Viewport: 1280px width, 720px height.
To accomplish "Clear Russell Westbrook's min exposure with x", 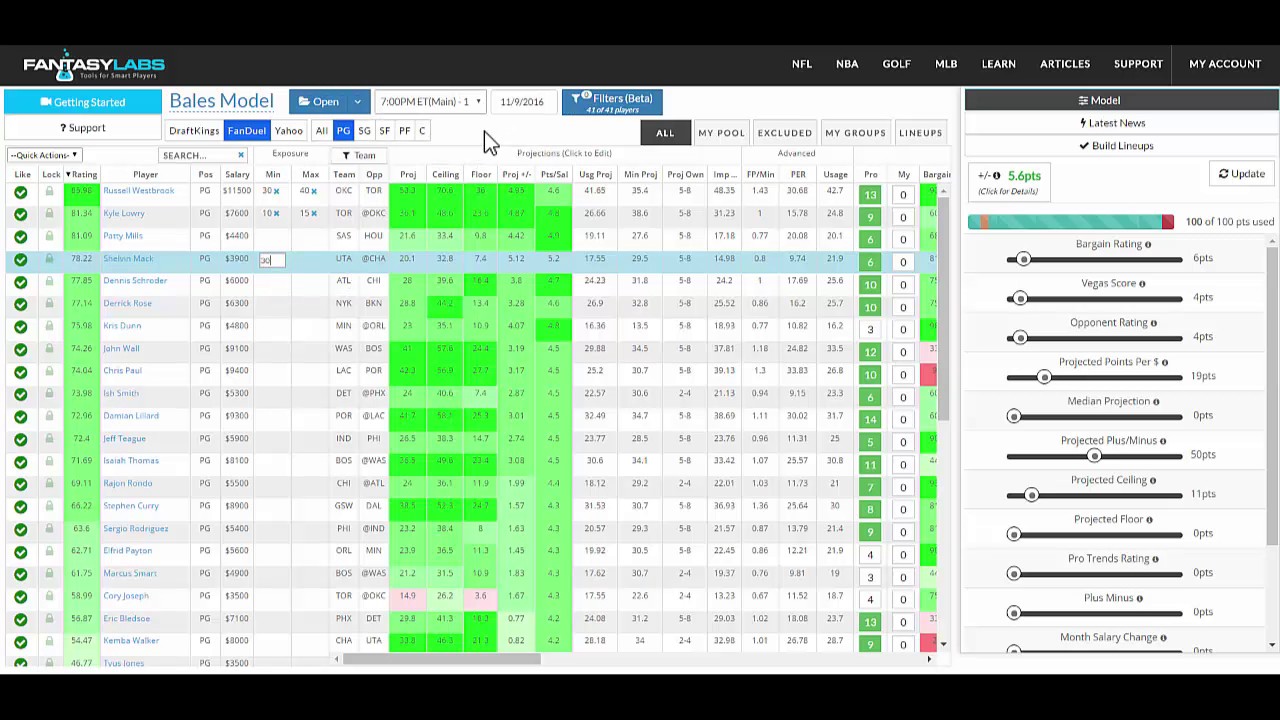I will tap(276, 191).
